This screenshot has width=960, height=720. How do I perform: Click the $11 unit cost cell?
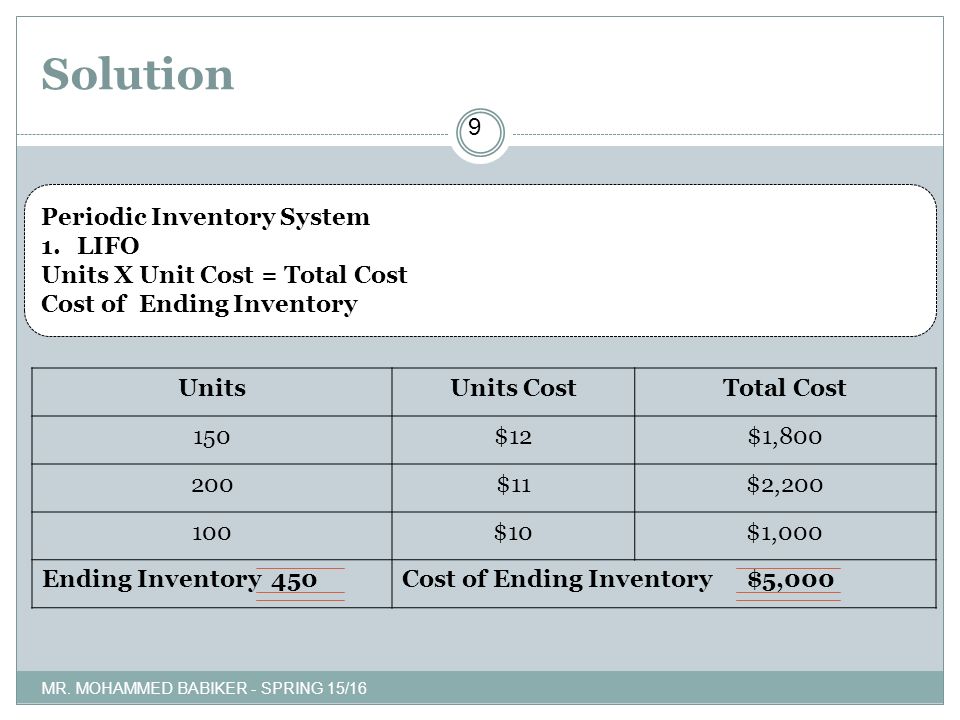[513, 488]
